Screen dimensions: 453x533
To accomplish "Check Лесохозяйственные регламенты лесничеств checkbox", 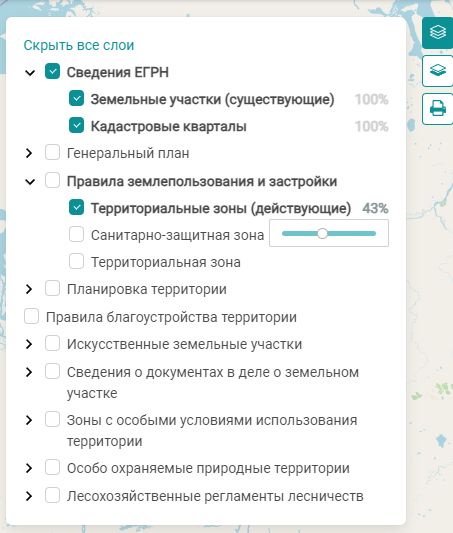I will (52, 495).
